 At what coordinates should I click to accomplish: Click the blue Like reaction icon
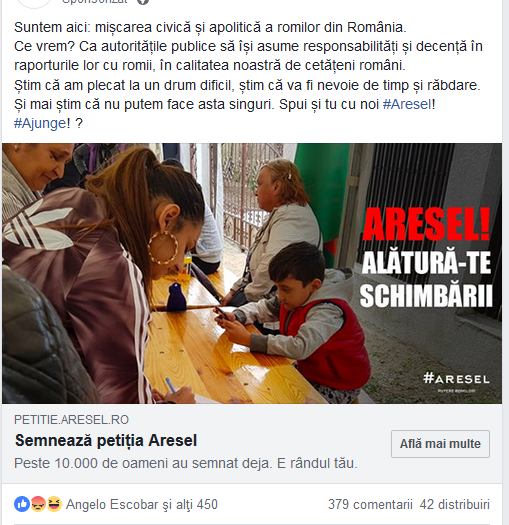22,504
